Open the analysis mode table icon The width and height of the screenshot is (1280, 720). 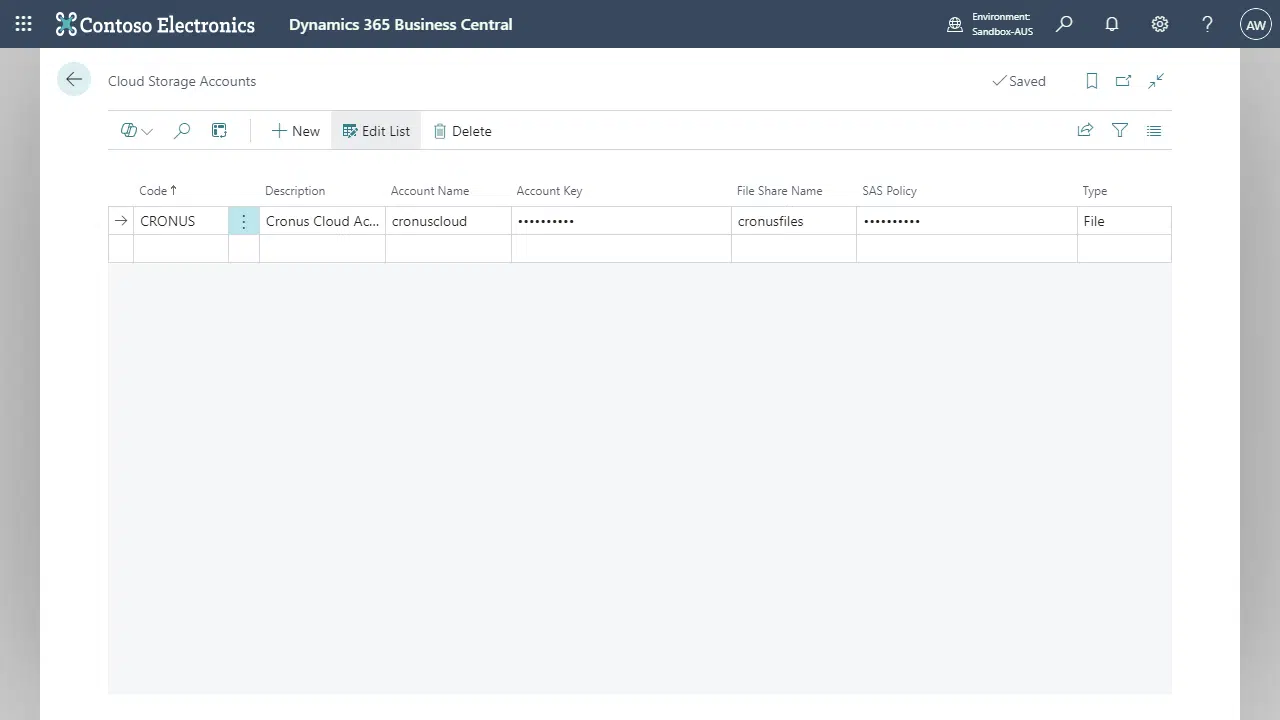tap(219, 131)
